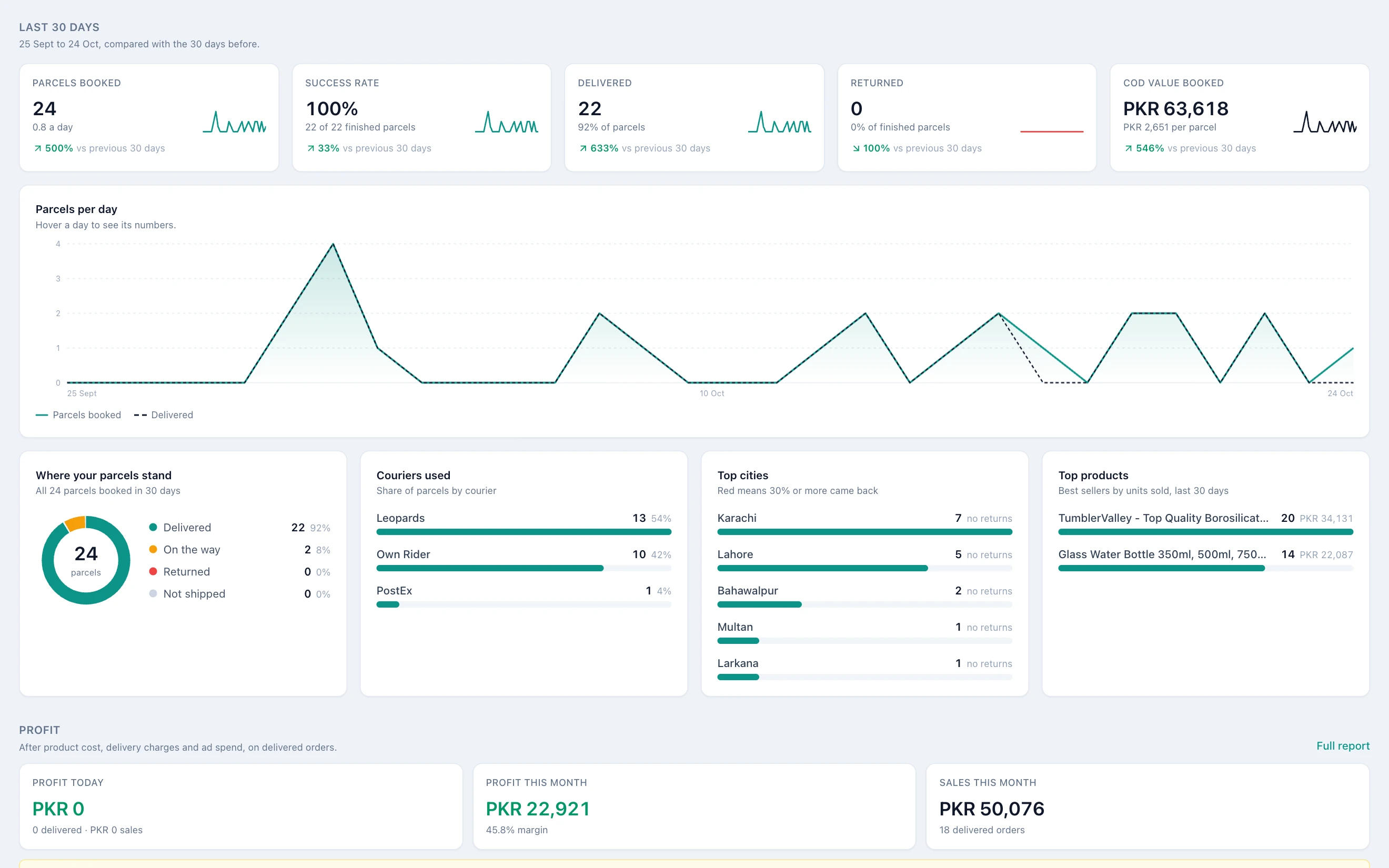Click the up arrow beside 633%
Viewport: 1389px width, 868px height.
click(582, 148)
